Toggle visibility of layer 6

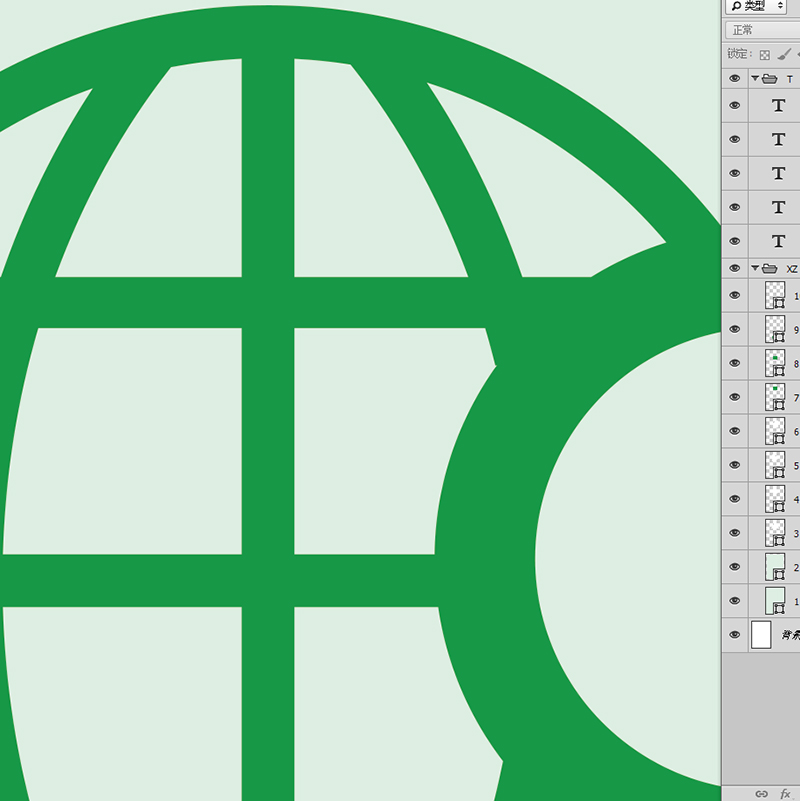735,431
